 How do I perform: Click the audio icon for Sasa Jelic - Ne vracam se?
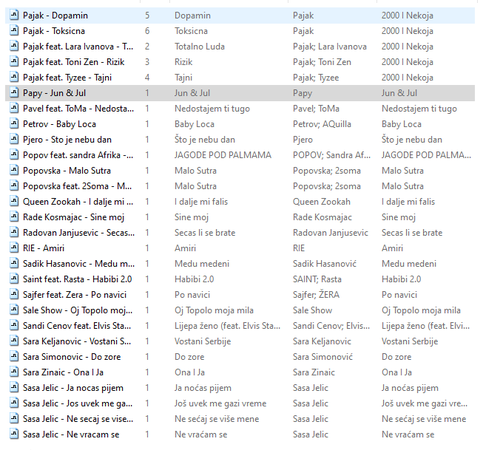pyautogui.click(x=14, y=434)
